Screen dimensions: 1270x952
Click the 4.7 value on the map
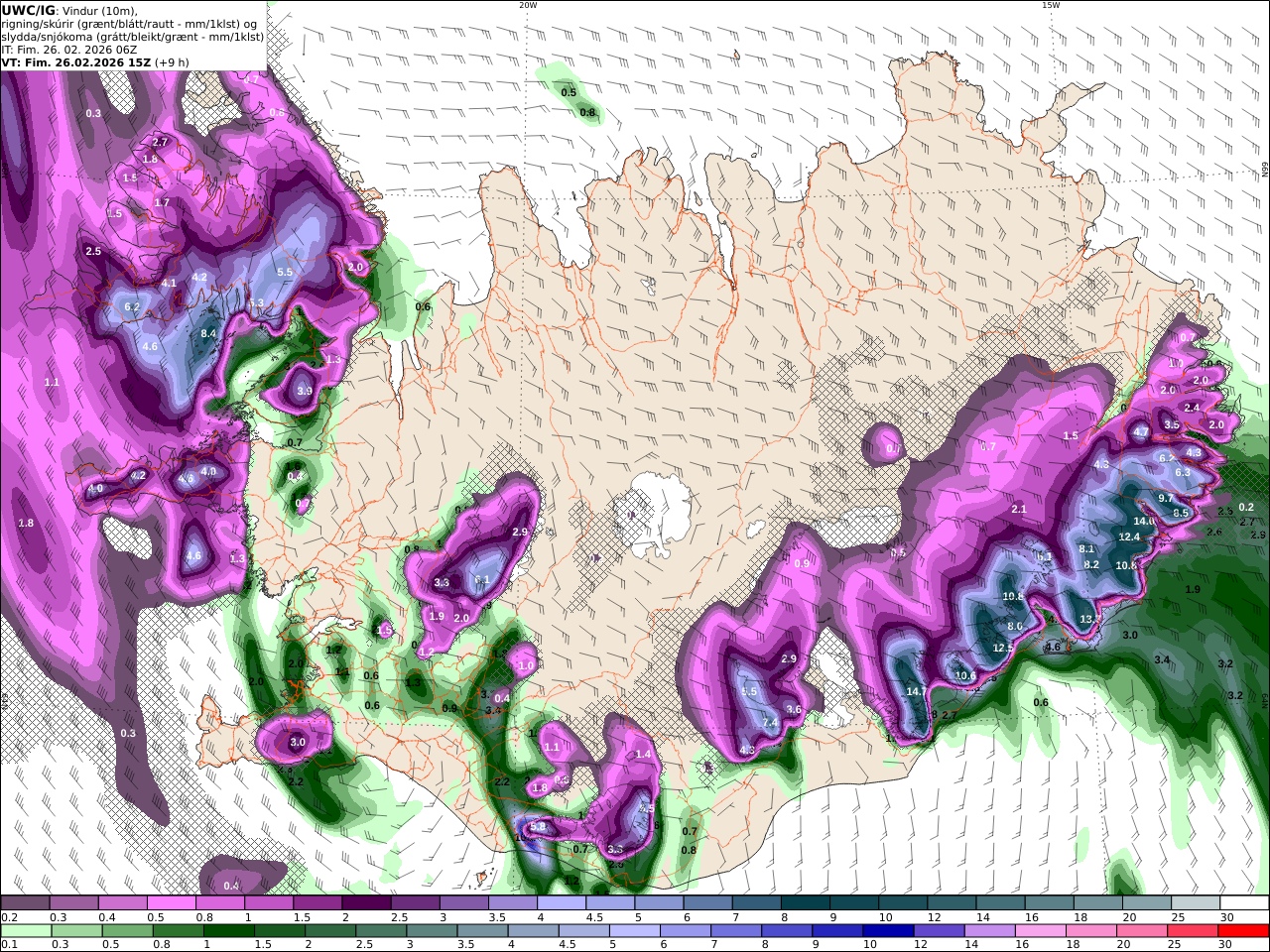point(1141,432)
